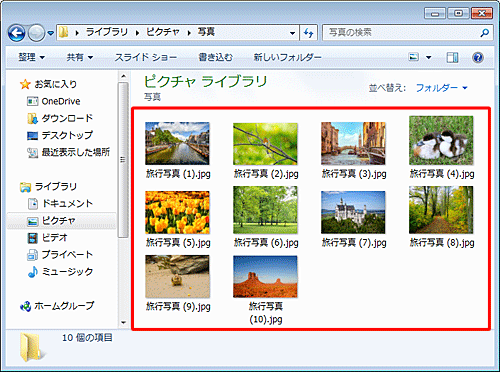Open the 整理 menu

(31, 57)
